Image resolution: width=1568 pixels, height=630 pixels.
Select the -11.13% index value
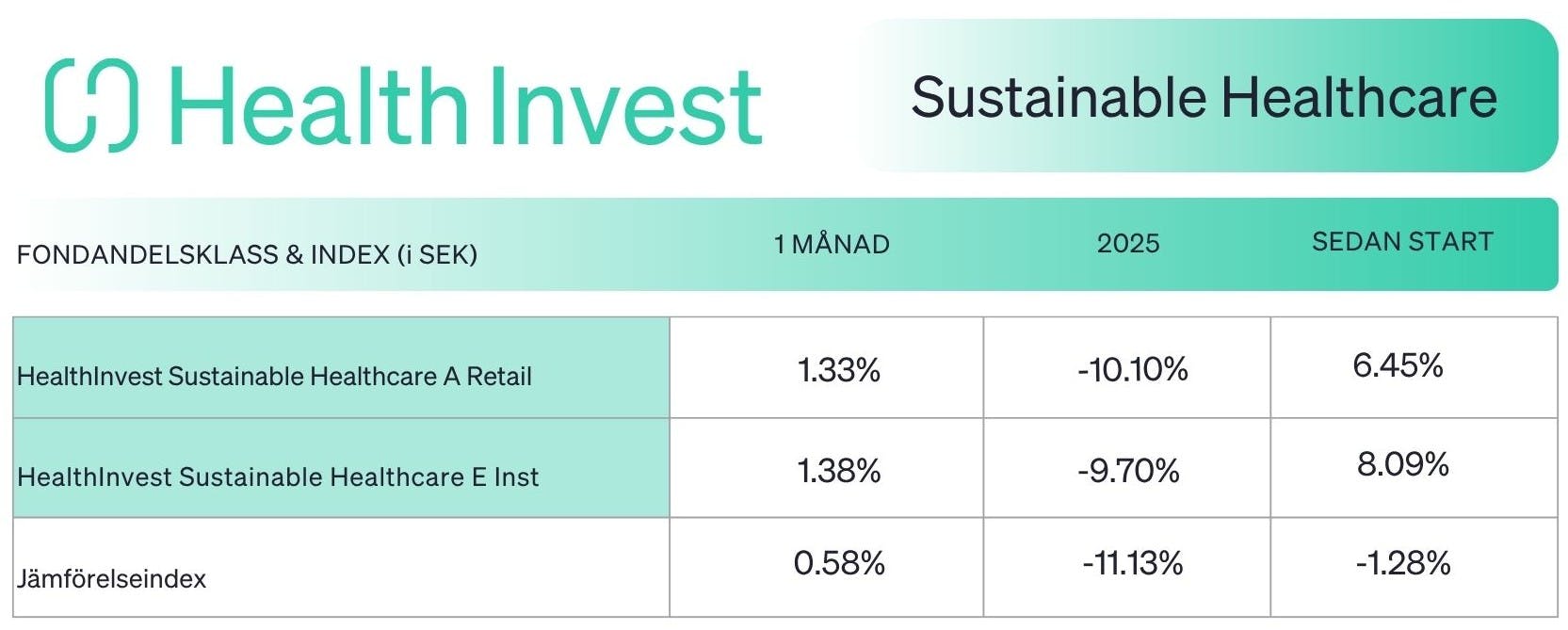pos(1132,563)
